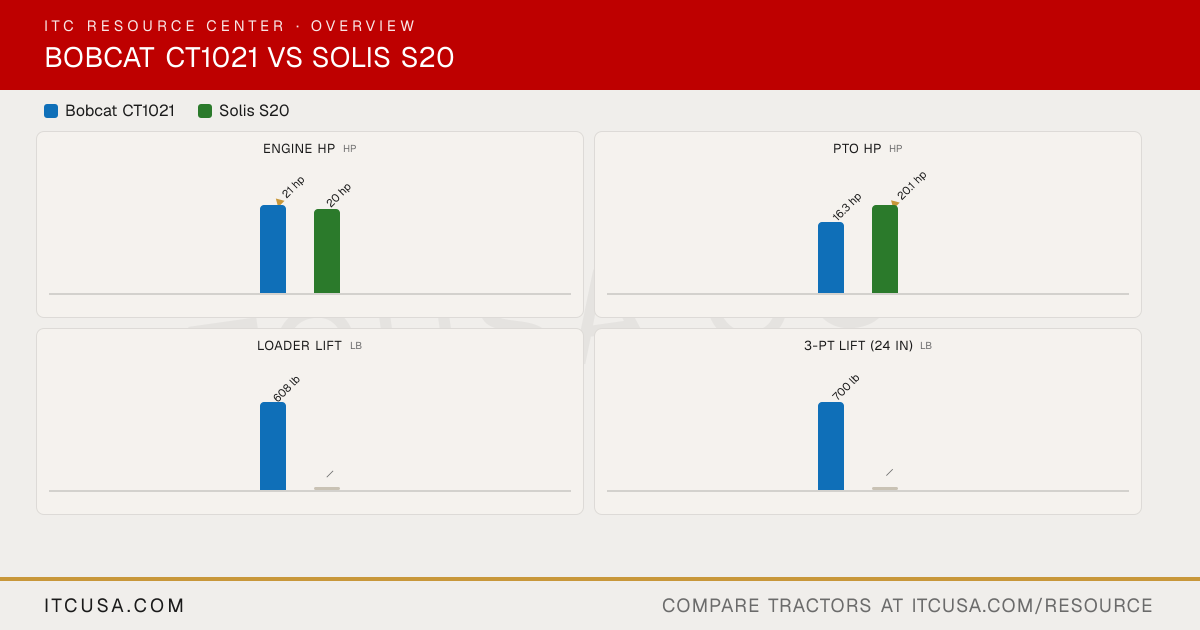Select the Solis S20 legend label
Image resolution: width=1200 pixels, height=630 pixels.
pos(254,111)
